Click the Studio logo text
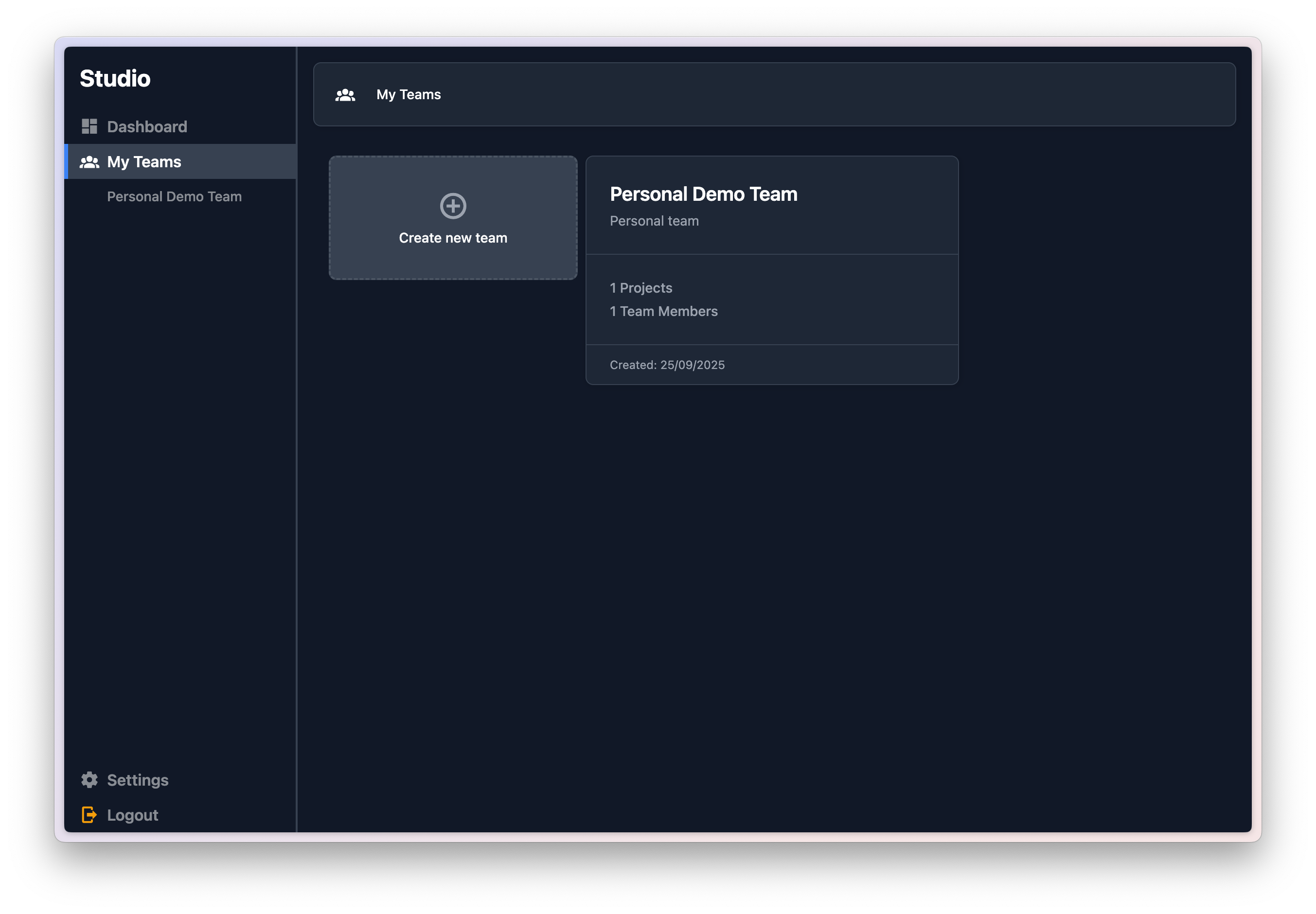Screen dimensions: 1316x914 [x=115, y=78]
